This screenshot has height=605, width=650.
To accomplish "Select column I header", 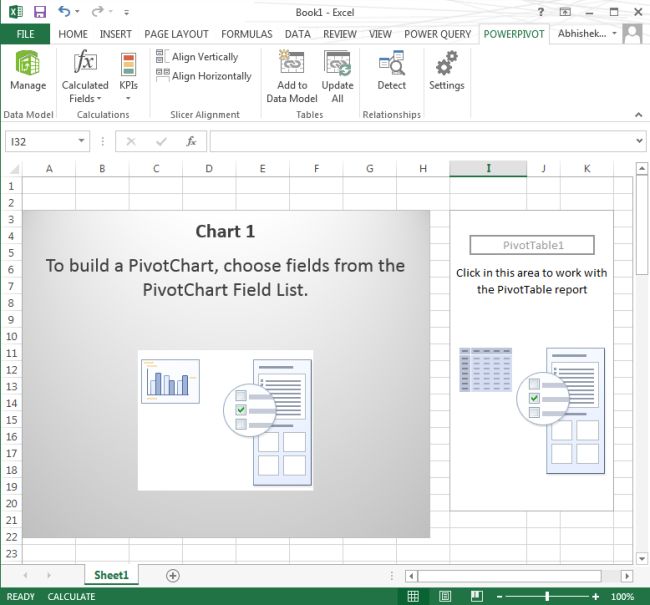I will [488, 168].
